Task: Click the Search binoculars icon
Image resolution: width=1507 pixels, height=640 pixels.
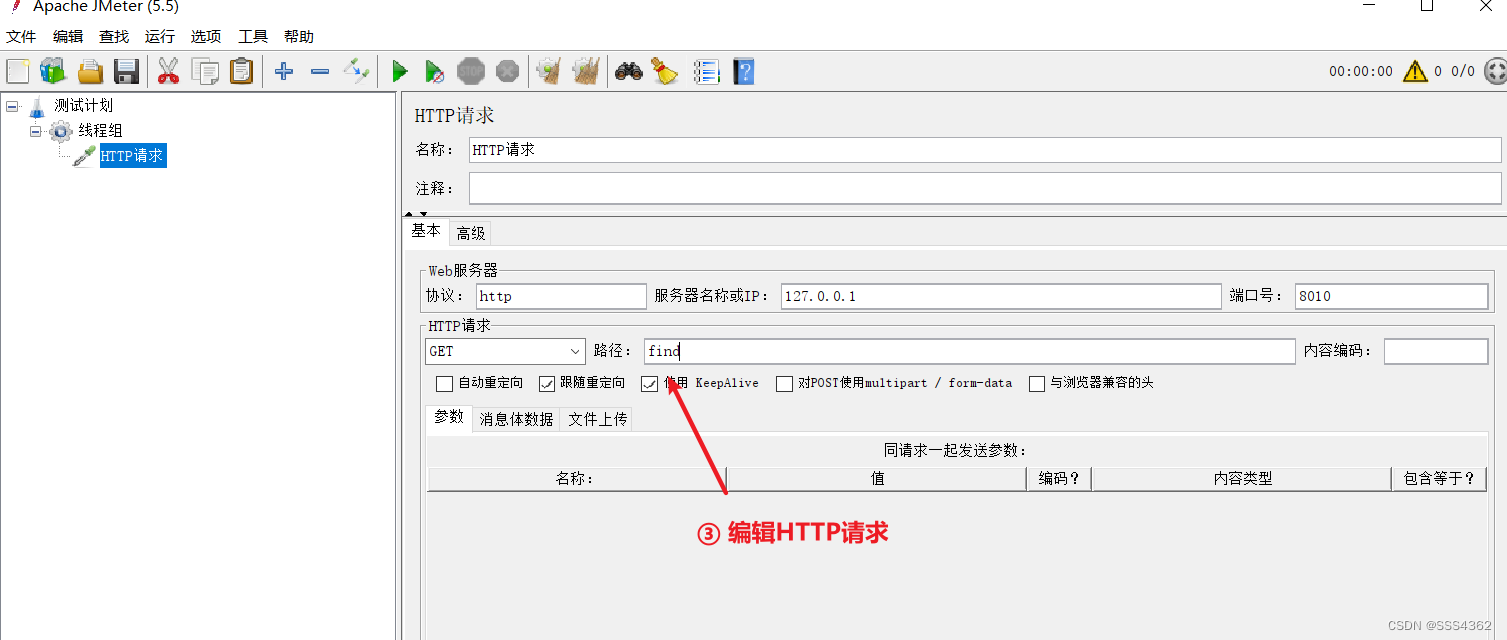Action: (x=628, y=71)
